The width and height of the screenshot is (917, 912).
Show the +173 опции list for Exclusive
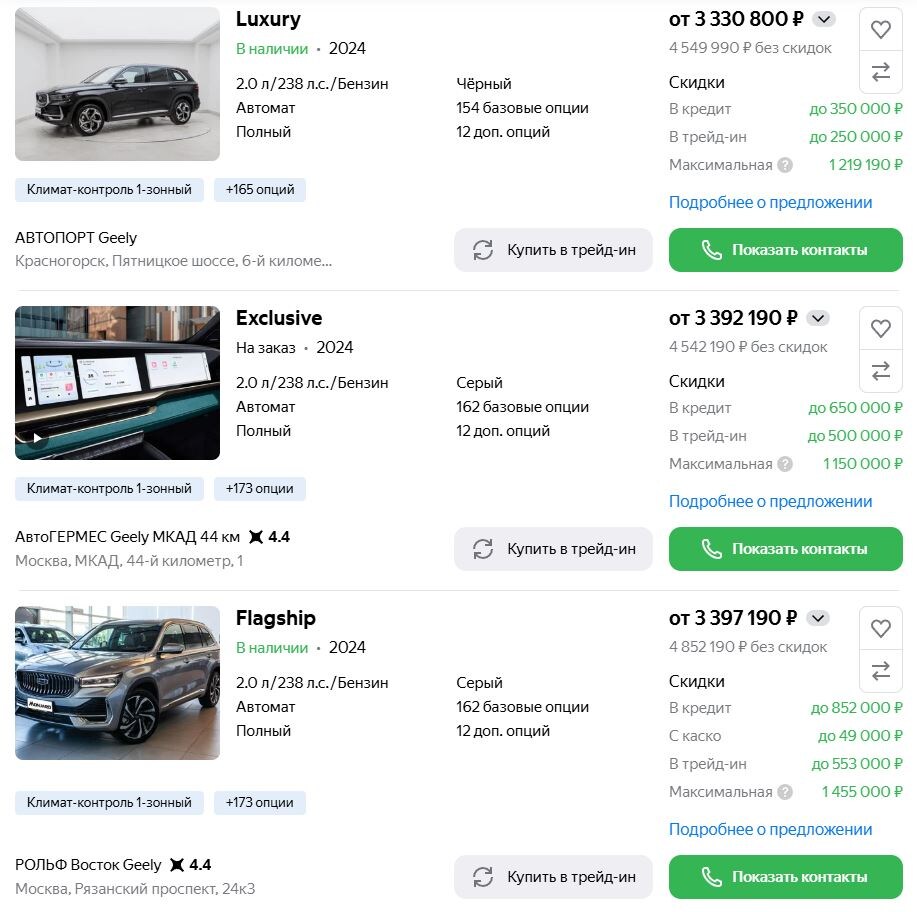(259, 489)
